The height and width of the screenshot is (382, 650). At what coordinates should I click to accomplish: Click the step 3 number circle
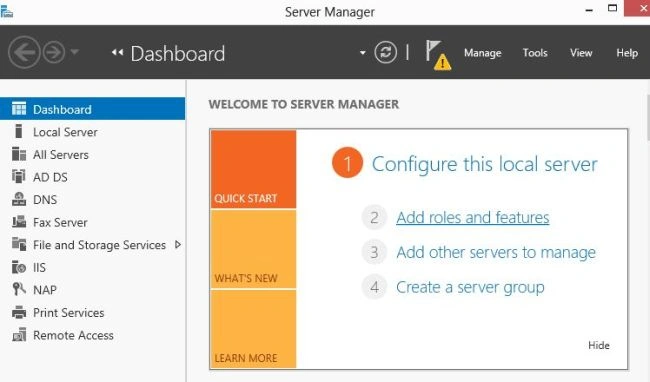pos(374,252)
